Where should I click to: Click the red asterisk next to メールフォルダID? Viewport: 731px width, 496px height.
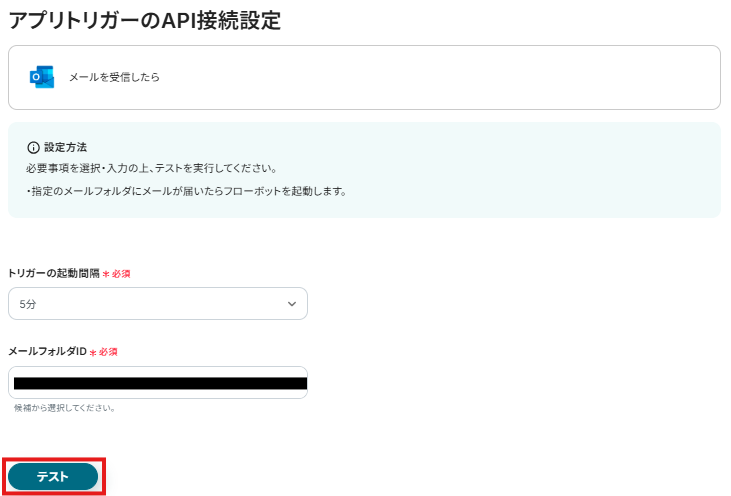93,352
